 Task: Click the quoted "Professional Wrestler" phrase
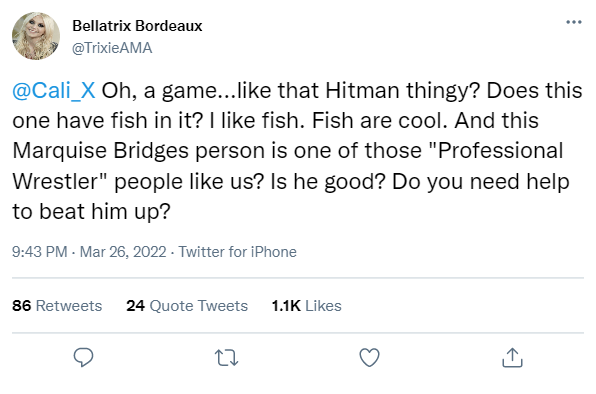[288, 166]
